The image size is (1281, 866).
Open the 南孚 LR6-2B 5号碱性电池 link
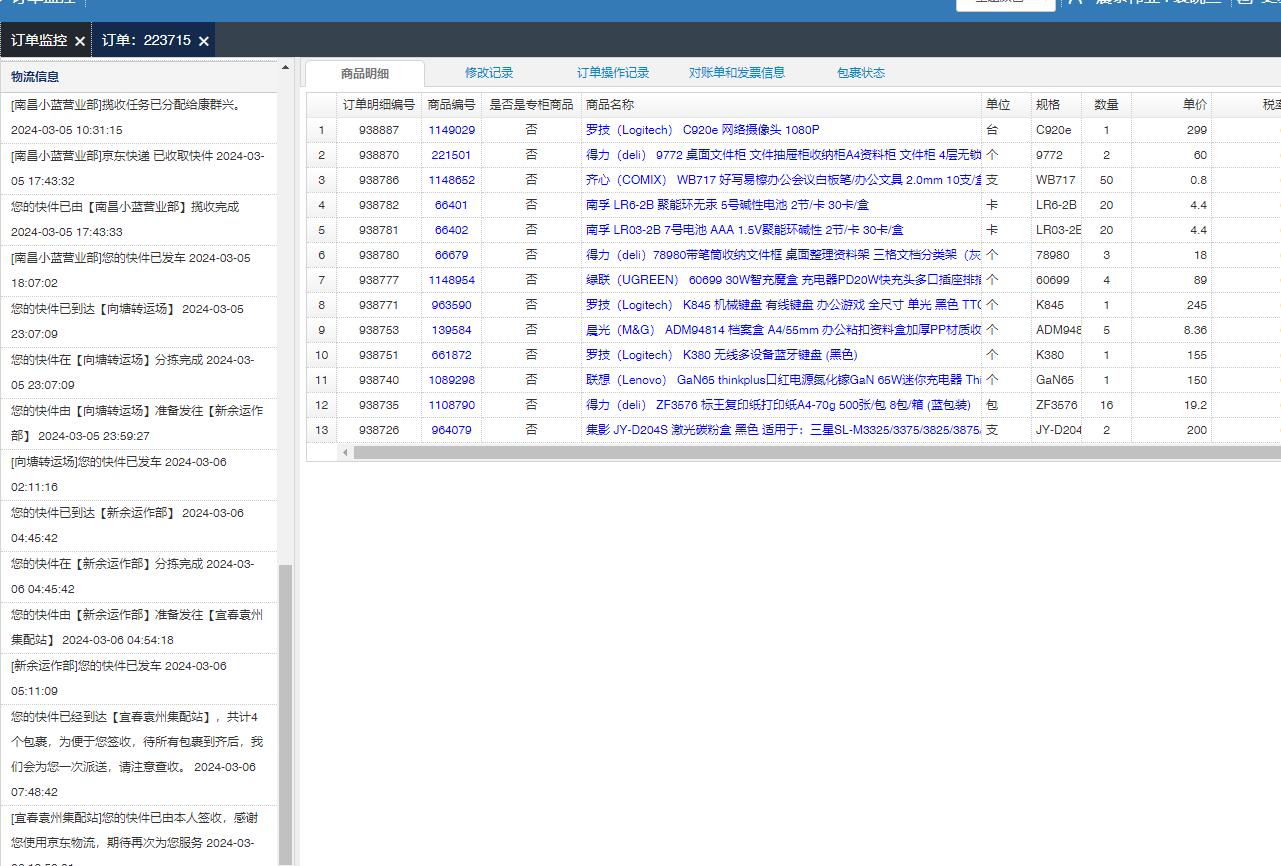coord(728,205)
